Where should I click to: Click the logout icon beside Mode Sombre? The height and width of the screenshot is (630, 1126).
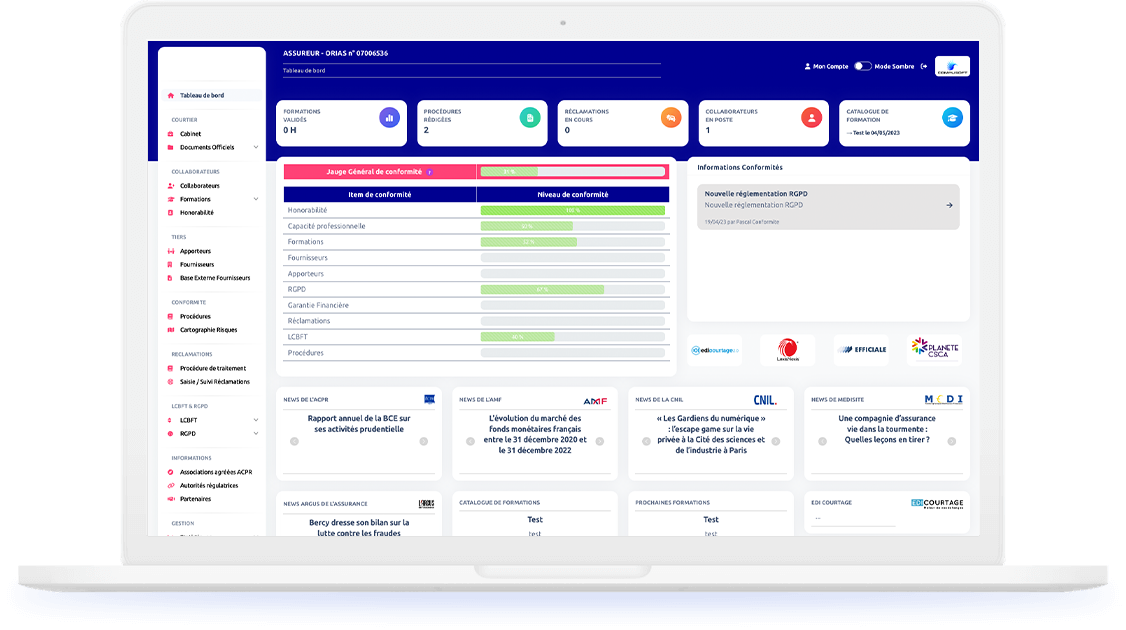pos(924,67)
